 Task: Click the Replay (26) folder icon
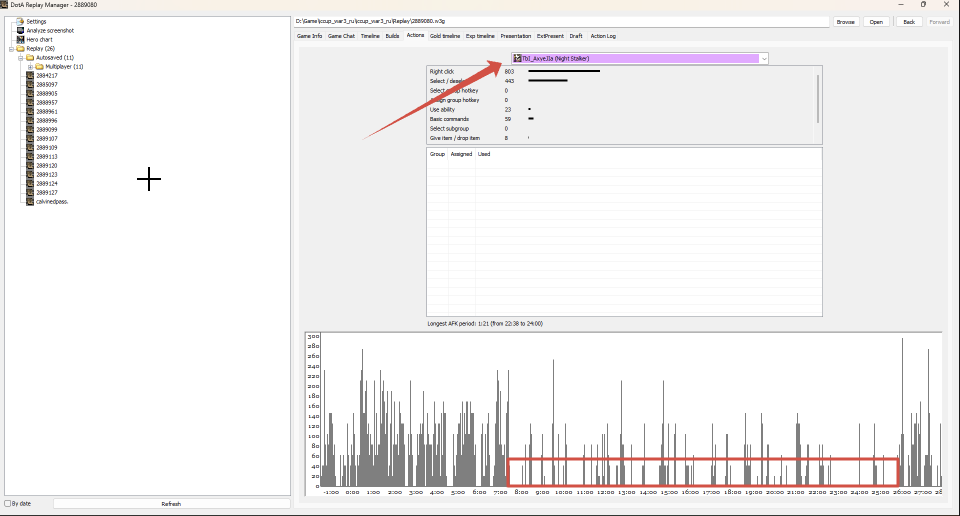20,48
